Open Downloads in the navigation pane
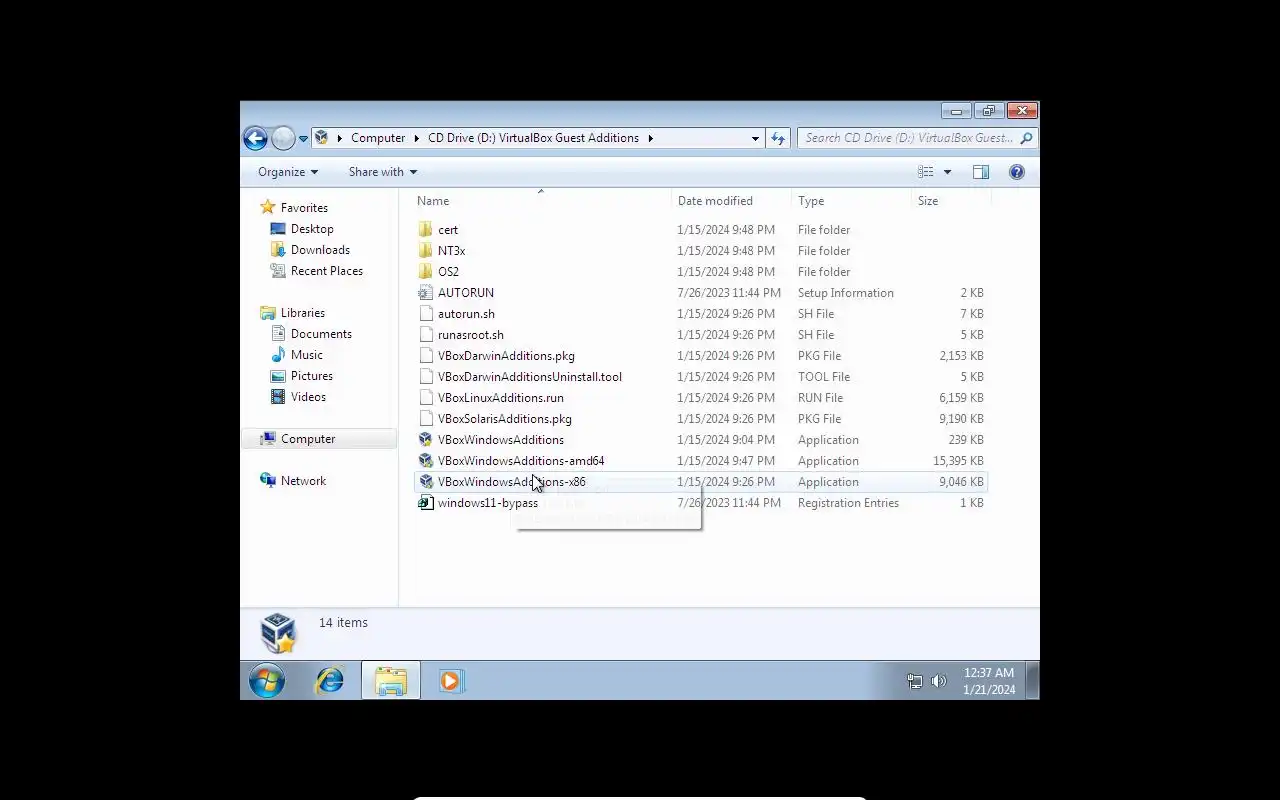Screen dimensions: 1280x800 click(x=320, y=250)
